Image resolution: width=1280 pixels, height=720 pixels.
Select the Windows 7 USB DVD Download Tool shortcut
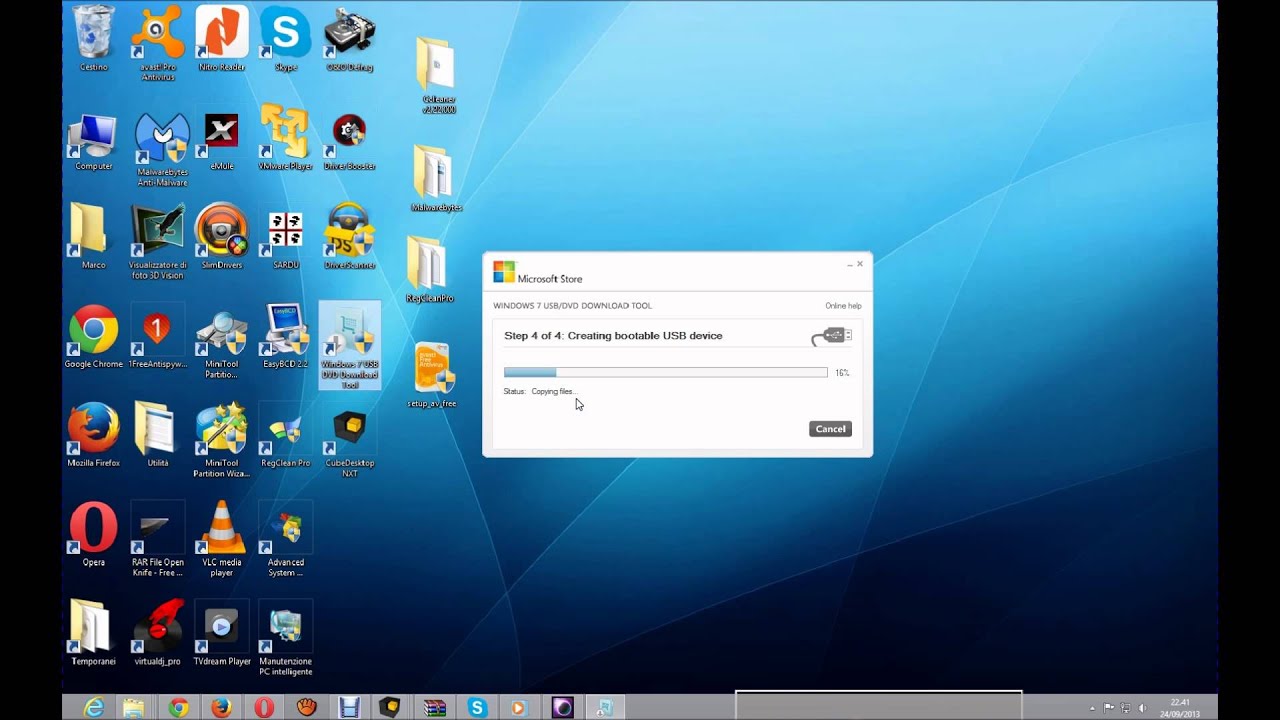(349, 345)
